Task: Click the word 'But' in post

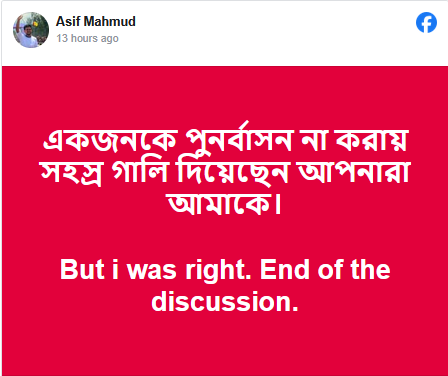Action: point(82,269)
